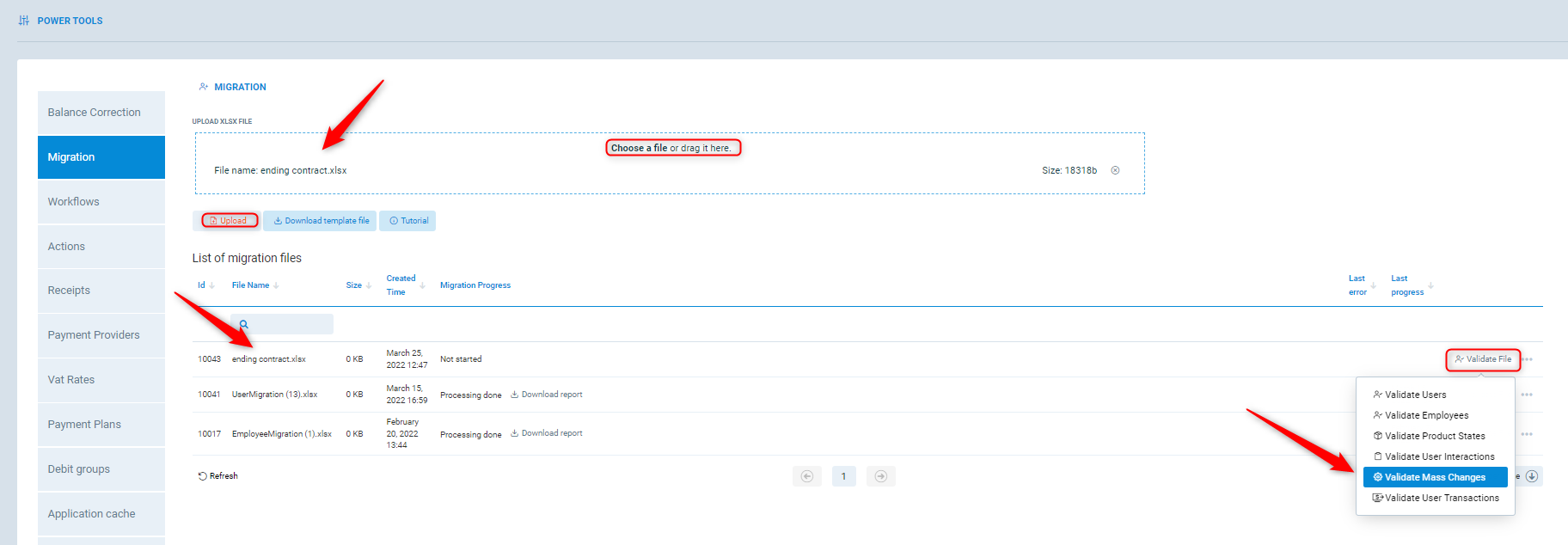Image resolution: width=1568 pixels, height=545 pixels.
Task: Sort by the Last progress column
Action: point(1430,285)
